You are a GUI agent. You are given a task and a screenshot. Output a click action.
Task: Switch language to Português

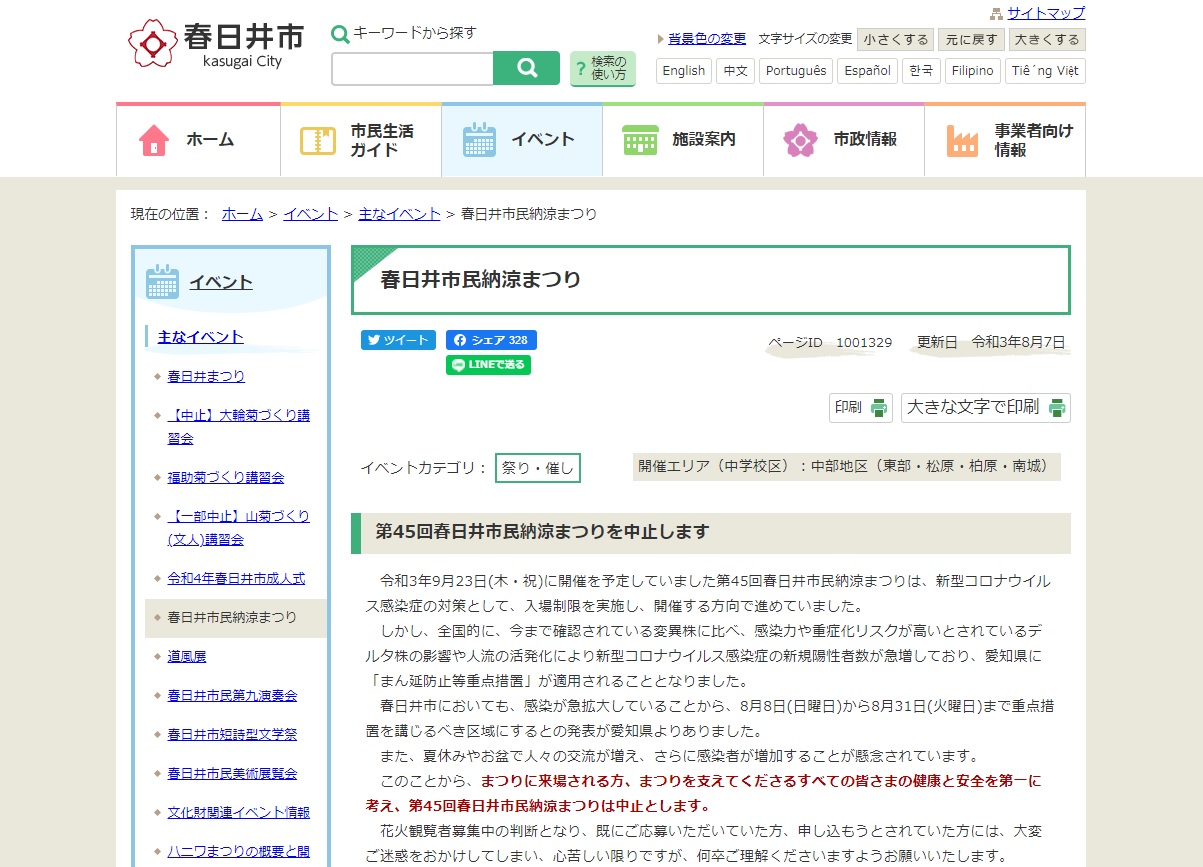pos(797,71)
